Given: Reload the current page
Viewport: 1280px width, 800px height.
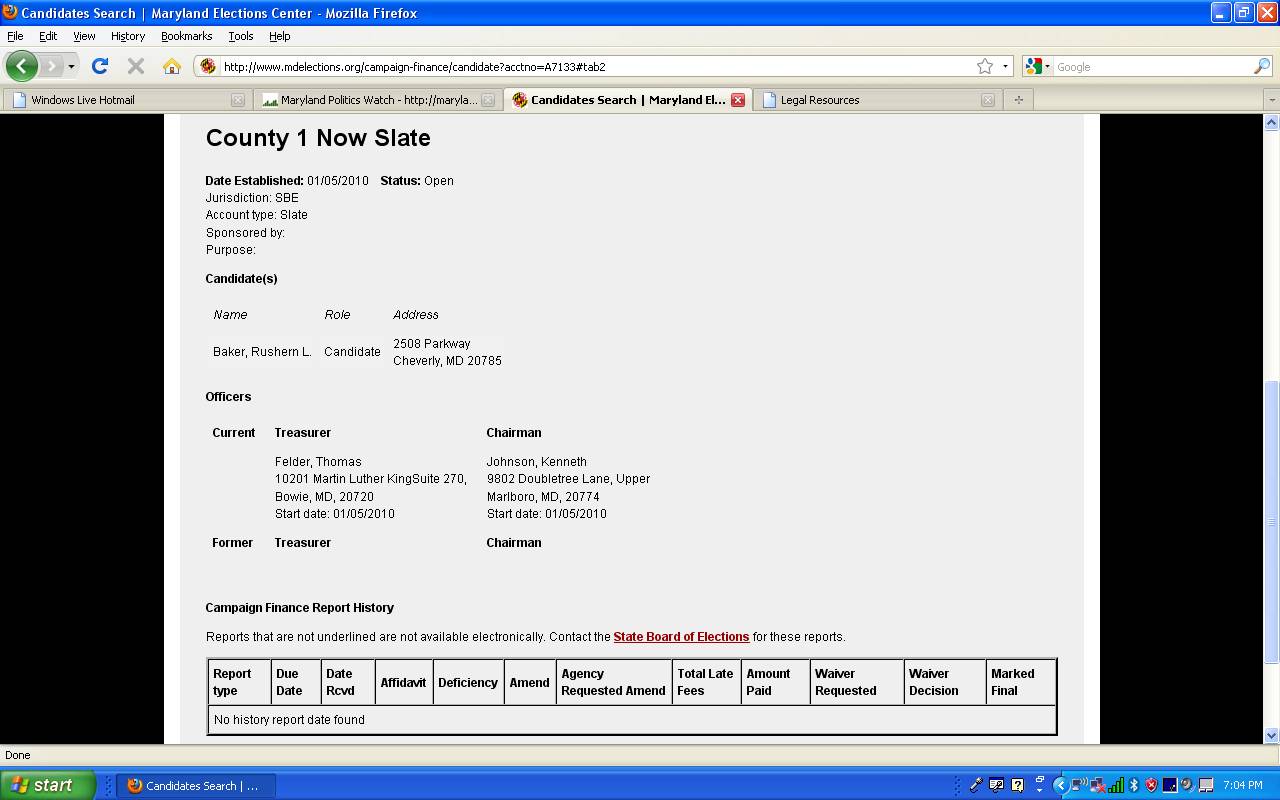Looking at the screenshot, I should (99, 66).
